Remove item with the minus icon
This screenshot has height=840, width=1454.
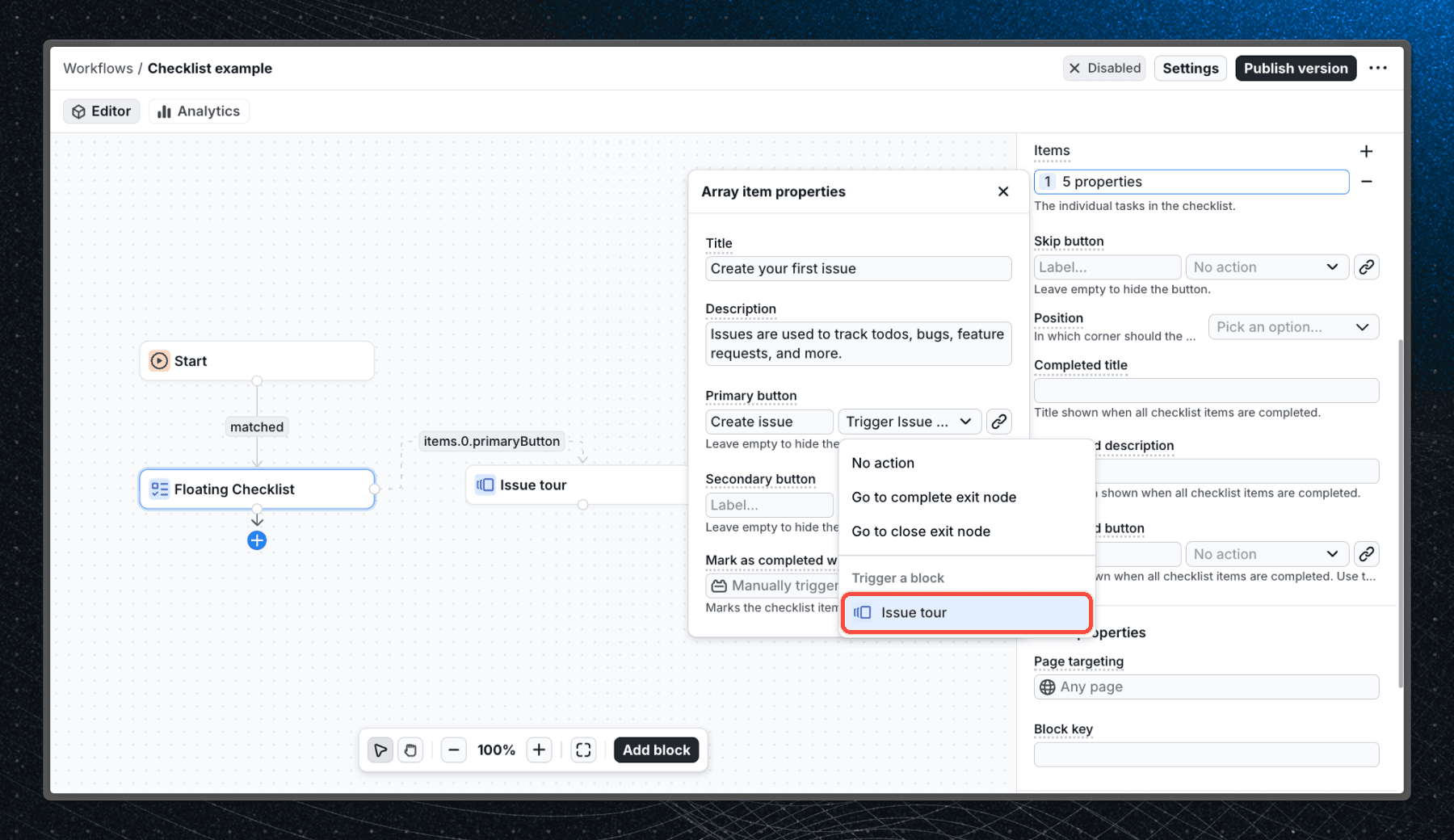click(1366, 182)
